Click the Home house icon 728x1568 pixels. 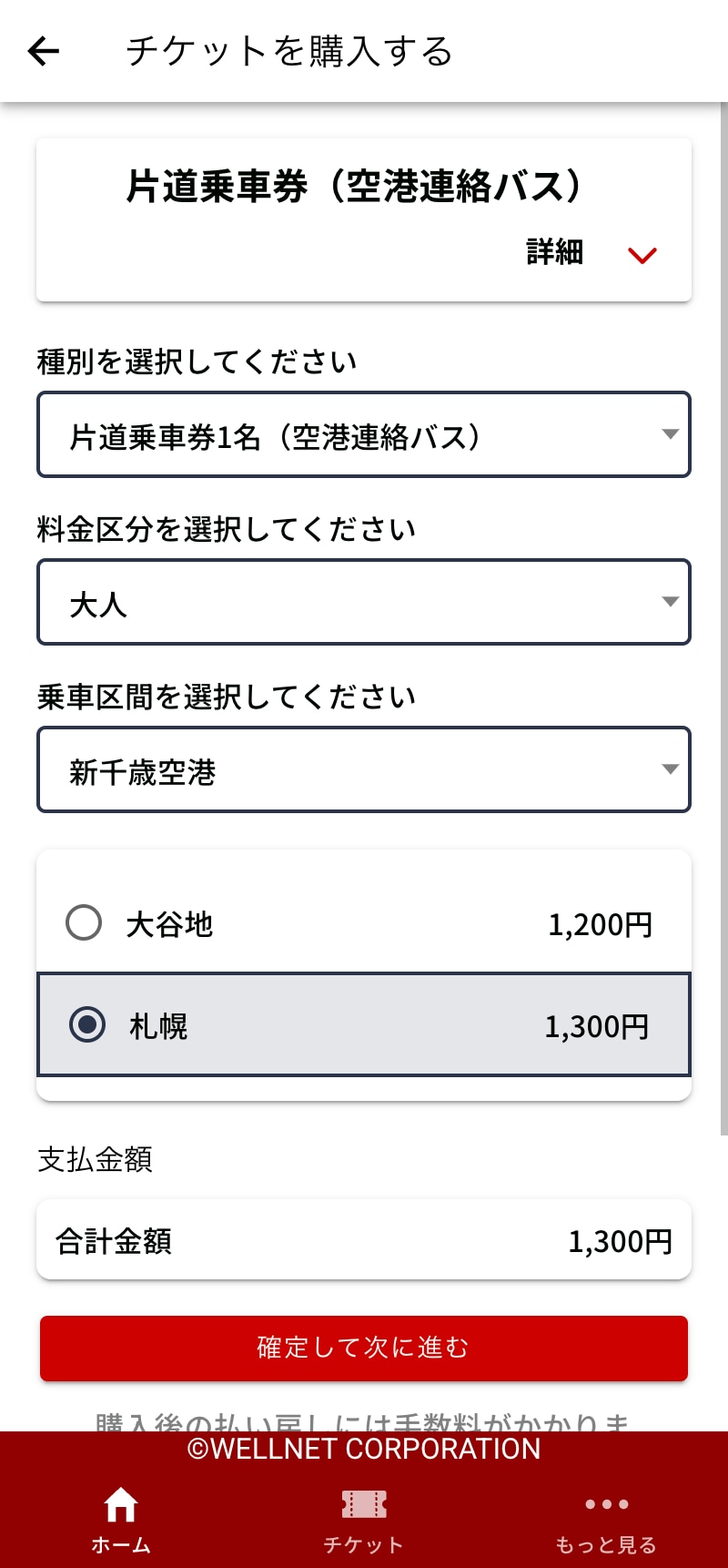pos(120,1504)
